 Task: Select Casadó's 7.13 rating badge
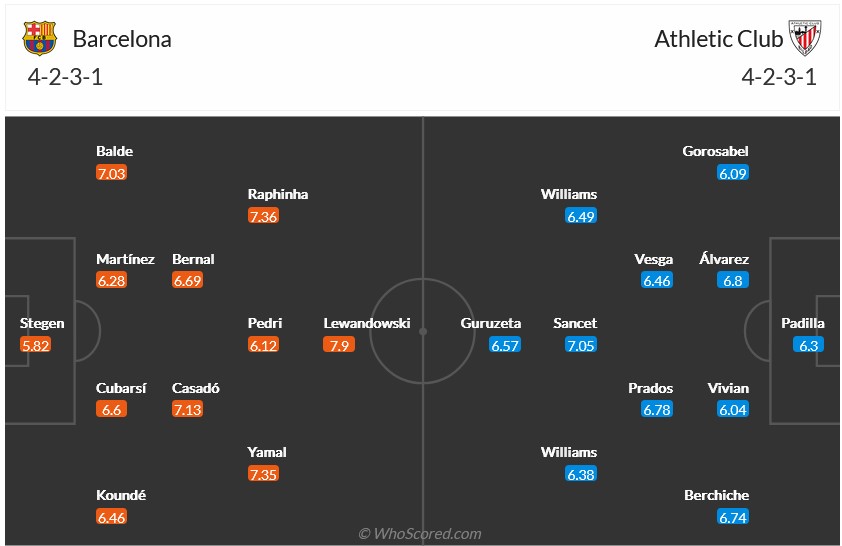click(x=188, y=409)
